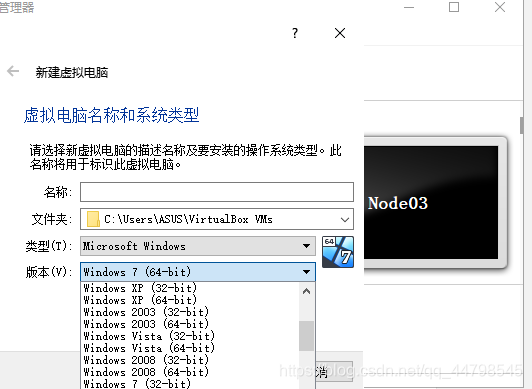Screen dimensions: 532x389
Task: Pick Windows Vista (32-bit) from list
Action: pyautogui.click(x=149, y=336)
